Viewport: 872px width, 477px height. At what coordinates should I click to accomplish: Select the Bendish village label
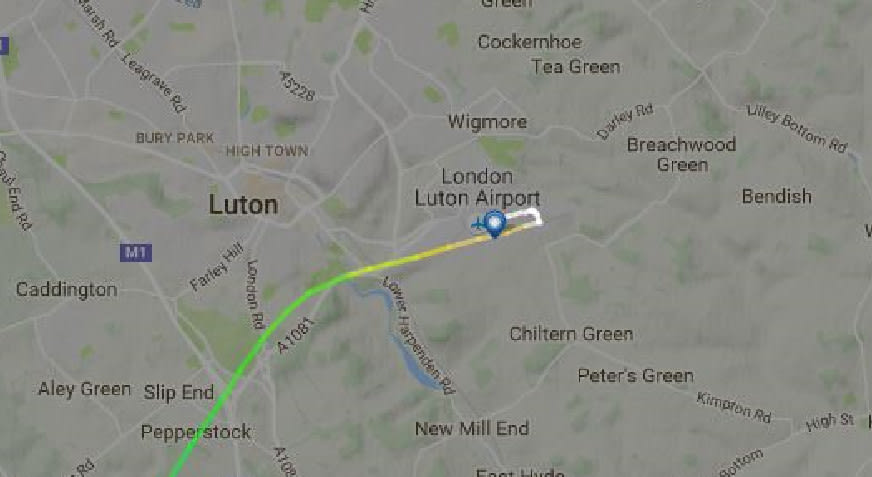point(776,196)
